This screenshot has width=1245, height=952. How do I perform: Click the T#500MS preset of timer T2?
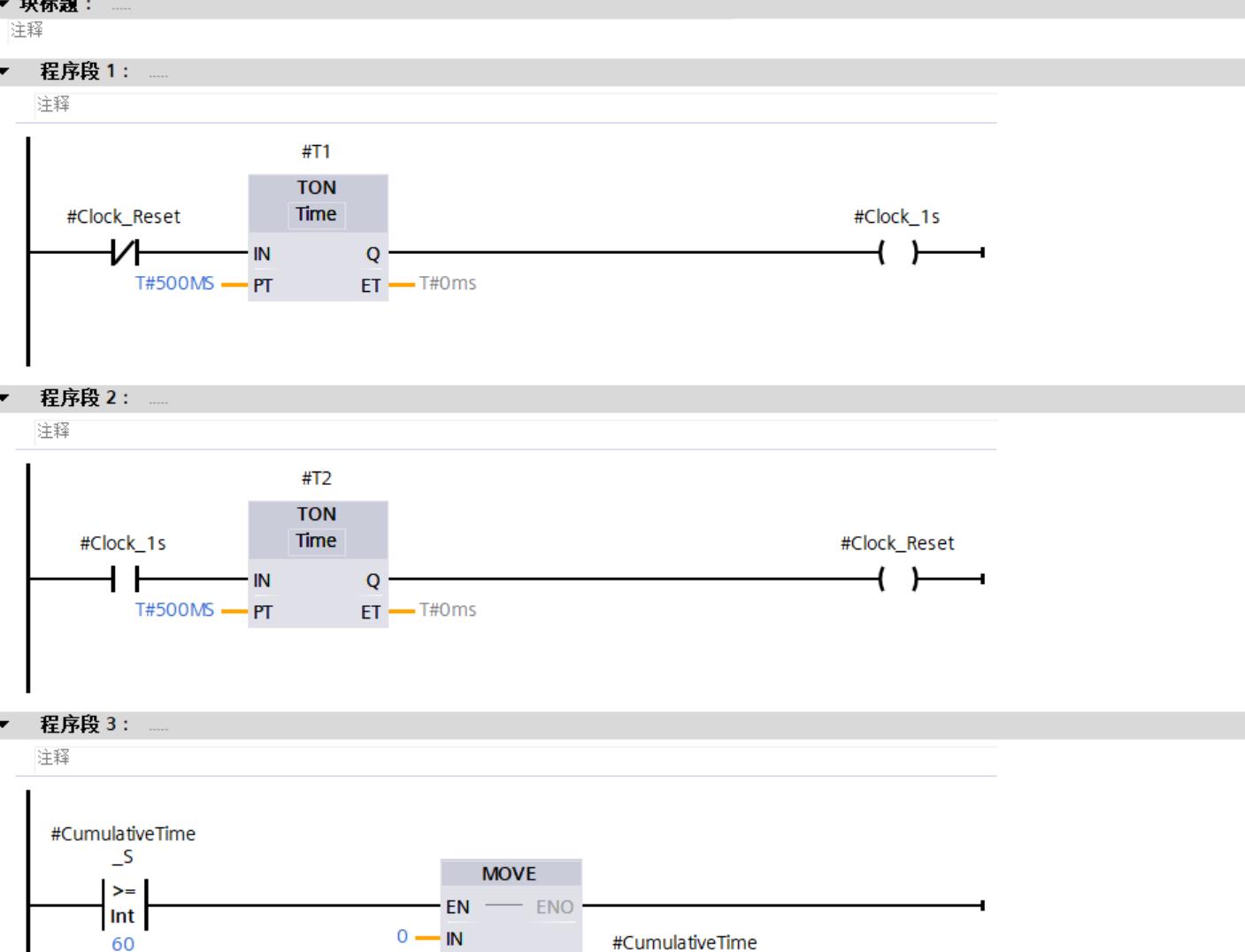click(174, 610)
